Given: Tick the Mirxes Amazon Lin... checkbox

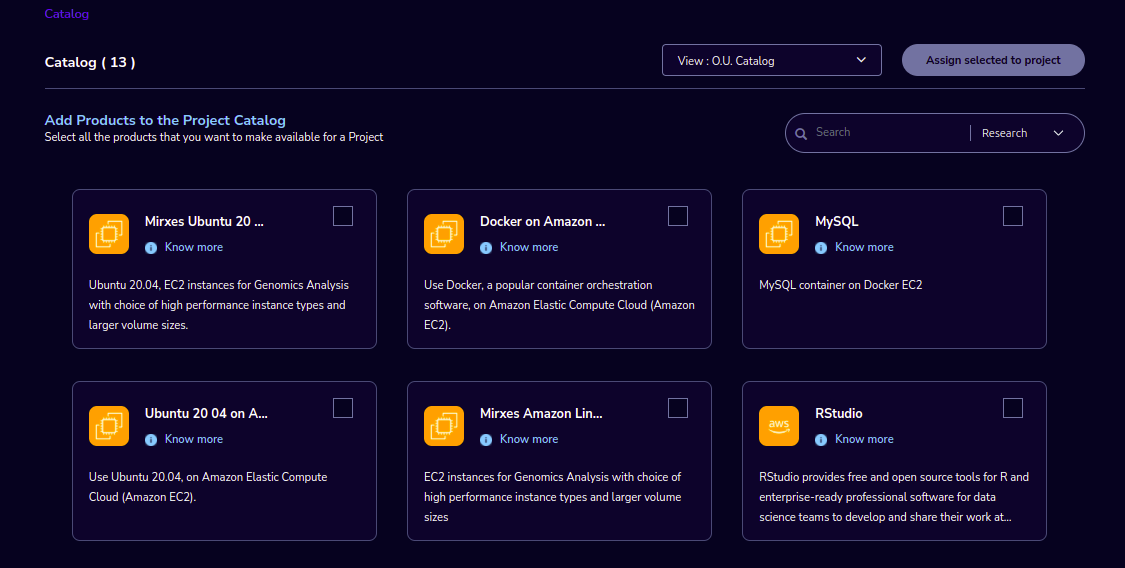Looking at the screenshot, I should pos(678,408).
